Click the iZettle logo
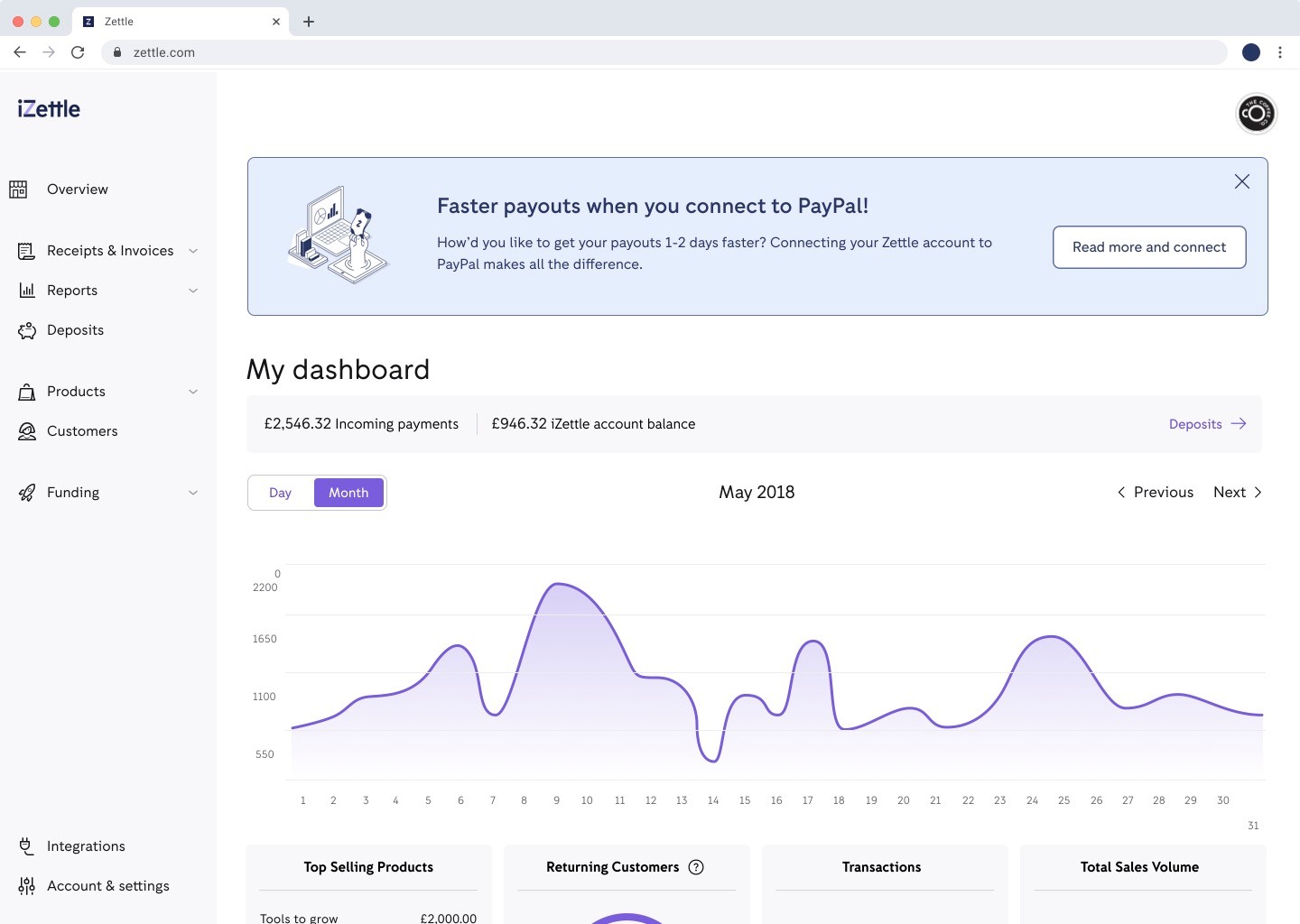 point(49,109)
